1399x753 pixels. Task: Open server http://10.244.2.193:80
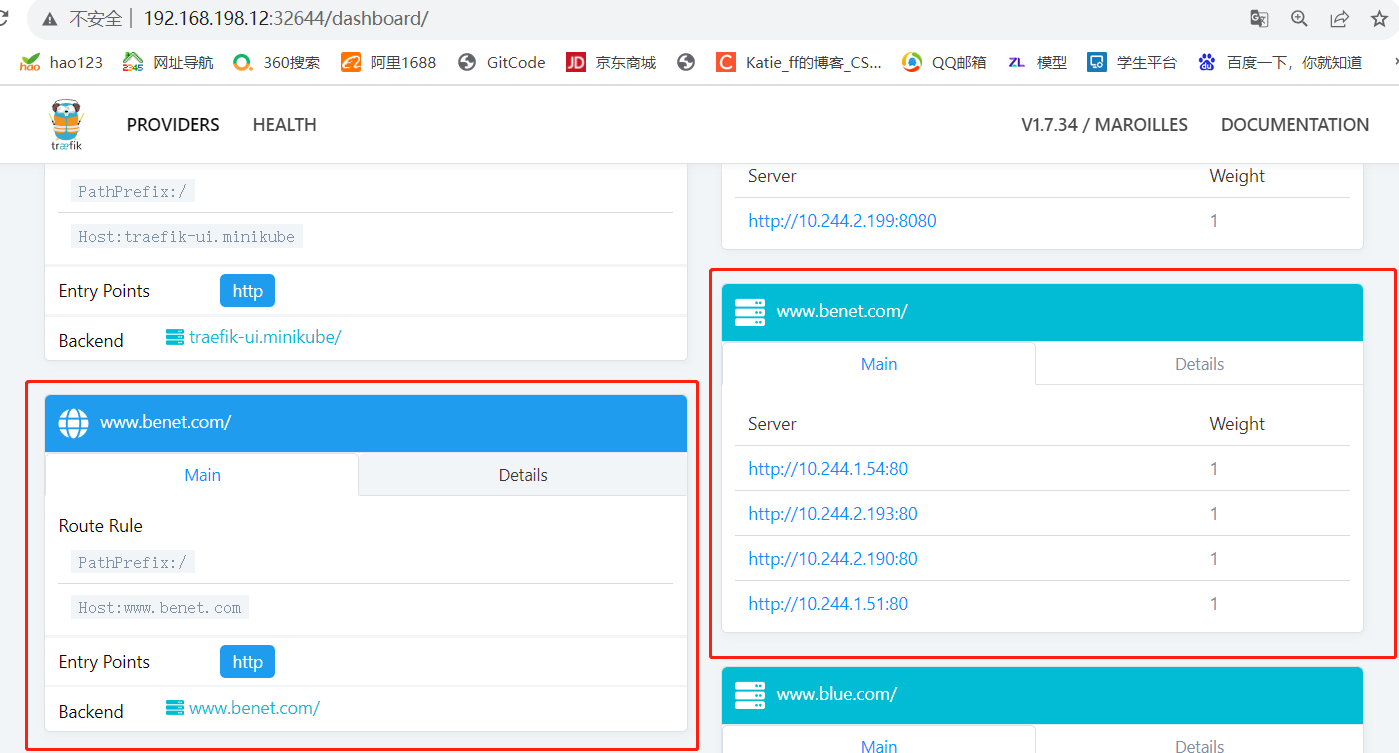833,514
